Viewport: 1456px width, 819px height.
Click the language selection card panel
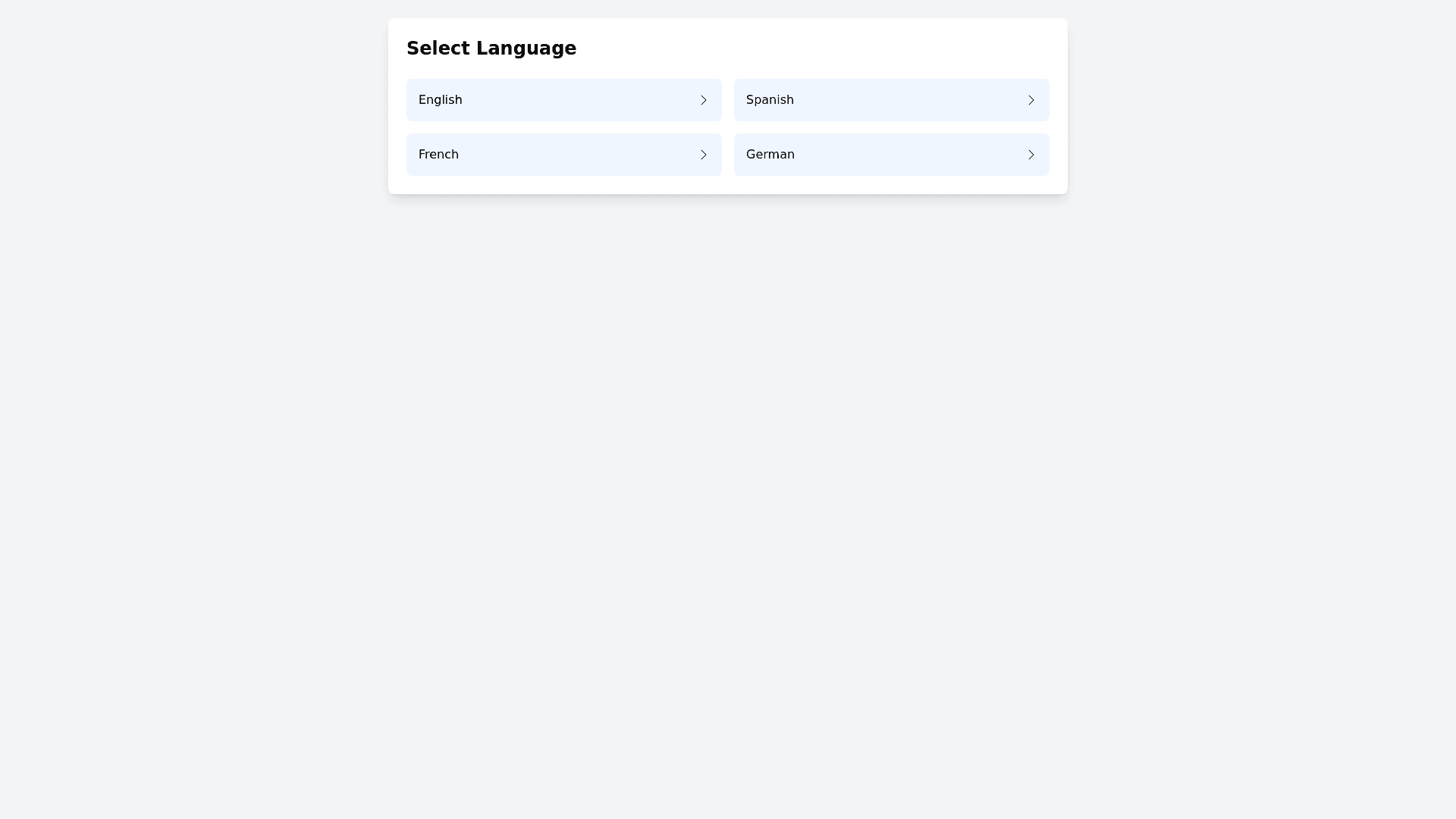point(727,106)
